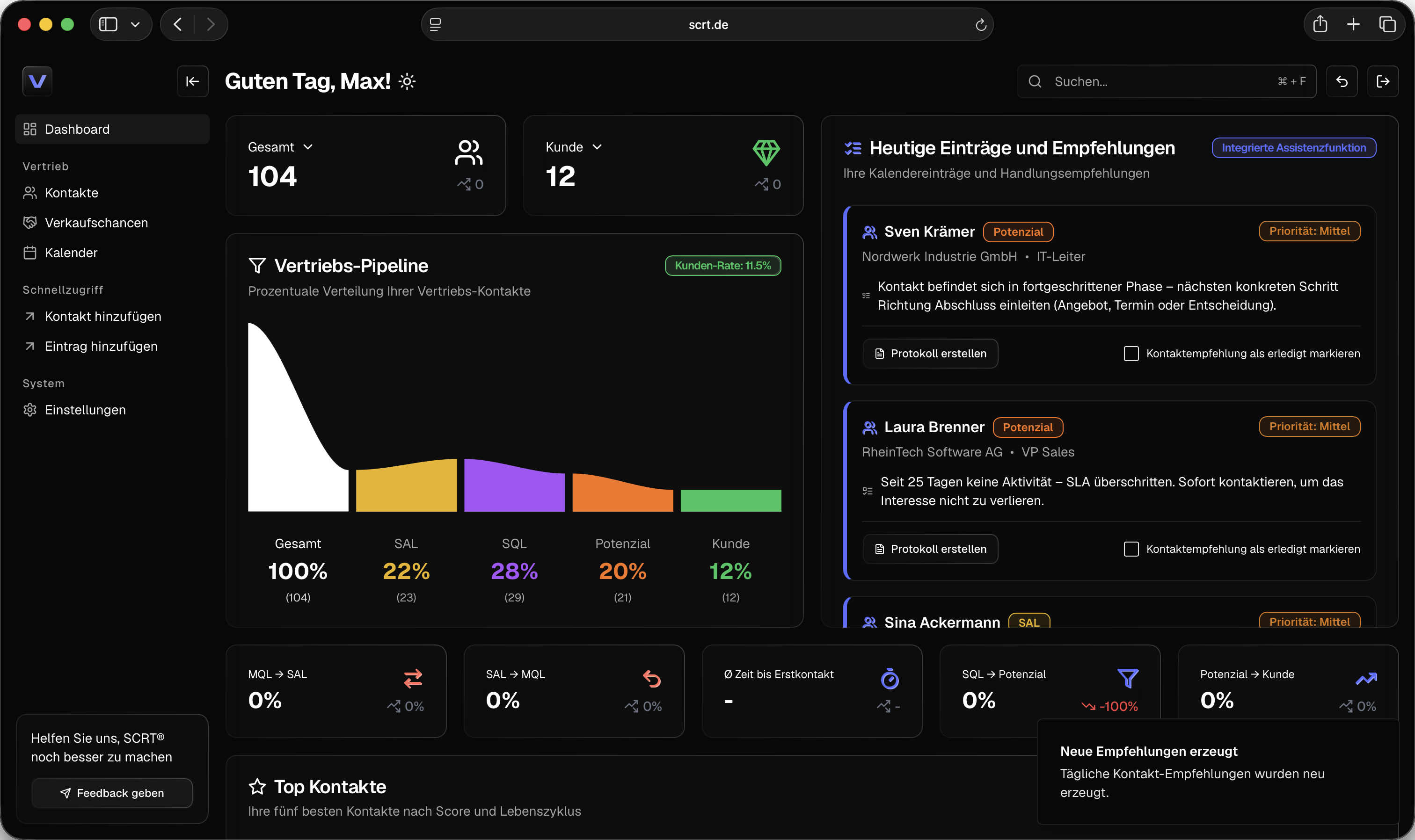The image size is (1415, 840).
Task: Click the undo arrow icon next to search
Action: click(1342, 81)
